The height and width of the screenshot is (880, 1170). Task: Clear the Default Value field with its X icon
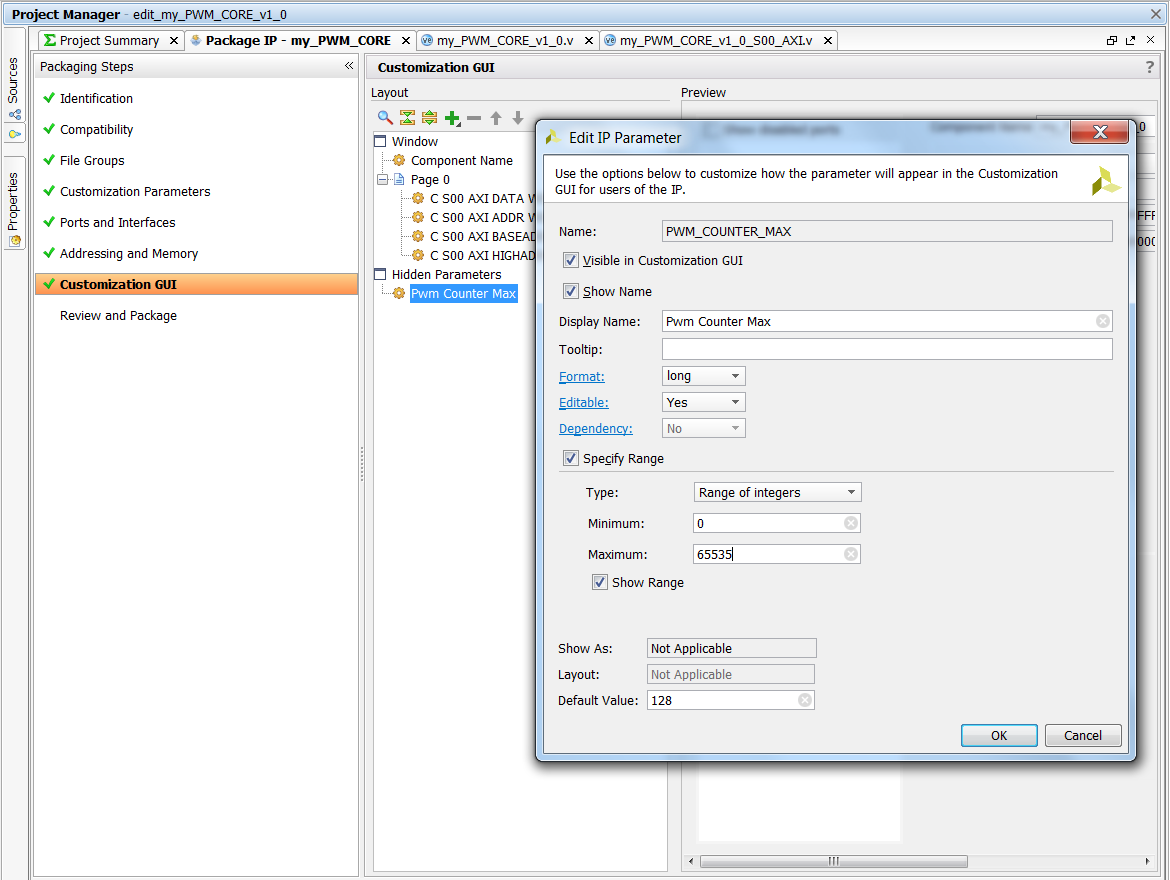(x=805, y=700)
